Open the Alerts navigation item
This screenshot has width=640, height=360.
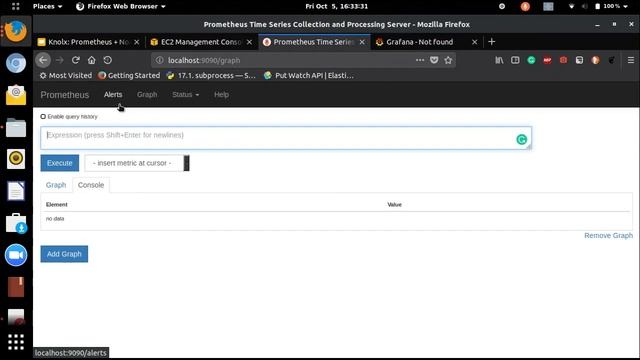[x=113, y=95]
